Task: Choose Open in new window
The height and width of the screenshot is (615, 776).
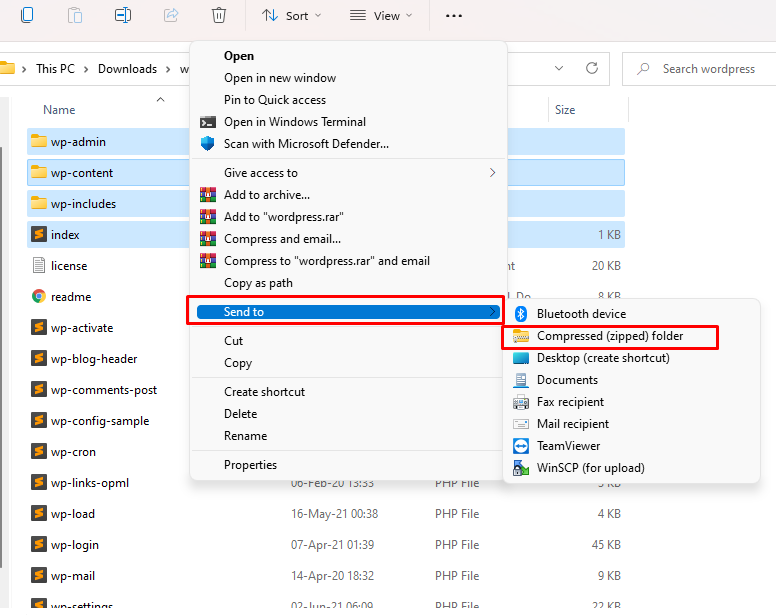Action: (348, 78)
